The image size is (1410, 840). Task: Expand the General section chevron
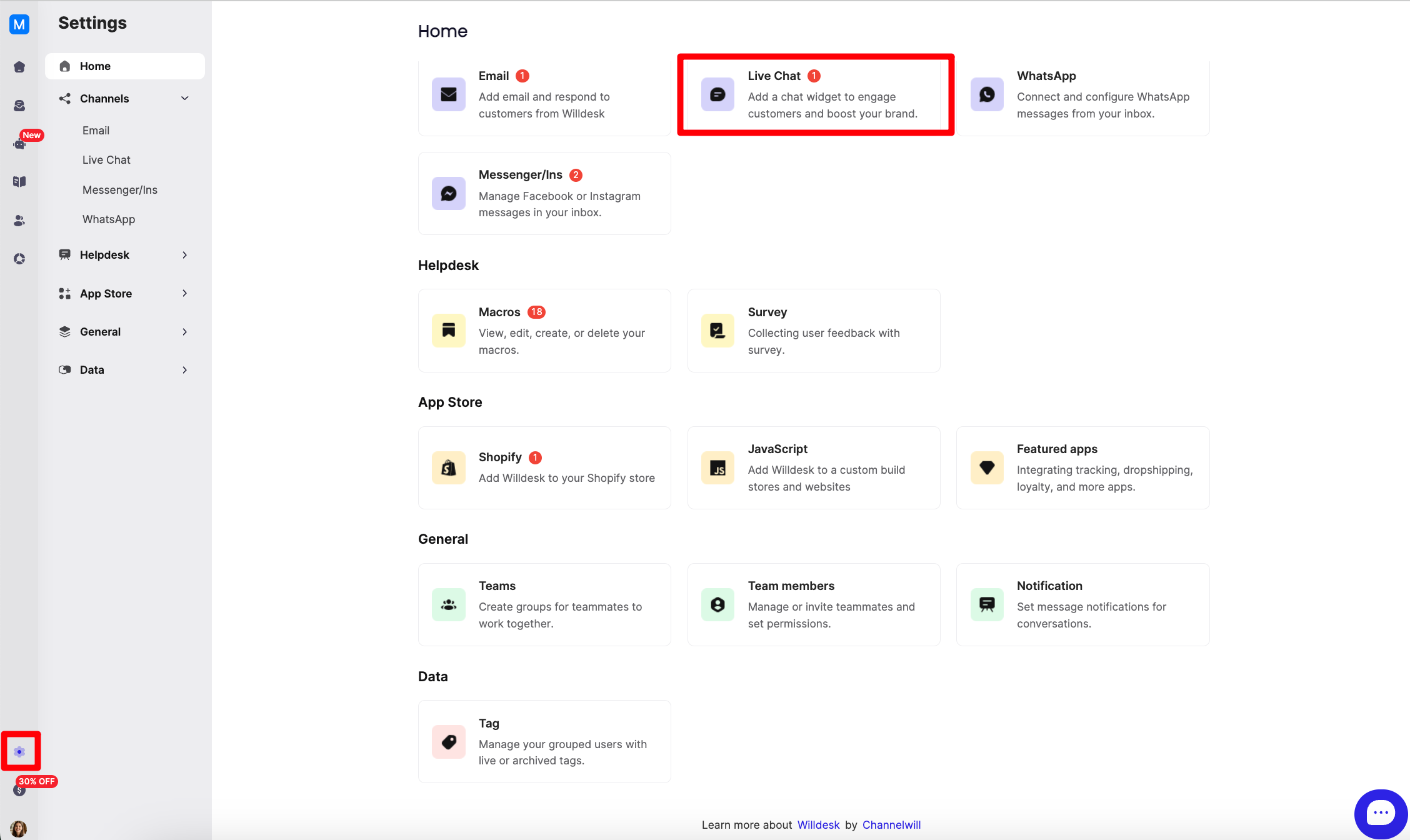[185, 332]
